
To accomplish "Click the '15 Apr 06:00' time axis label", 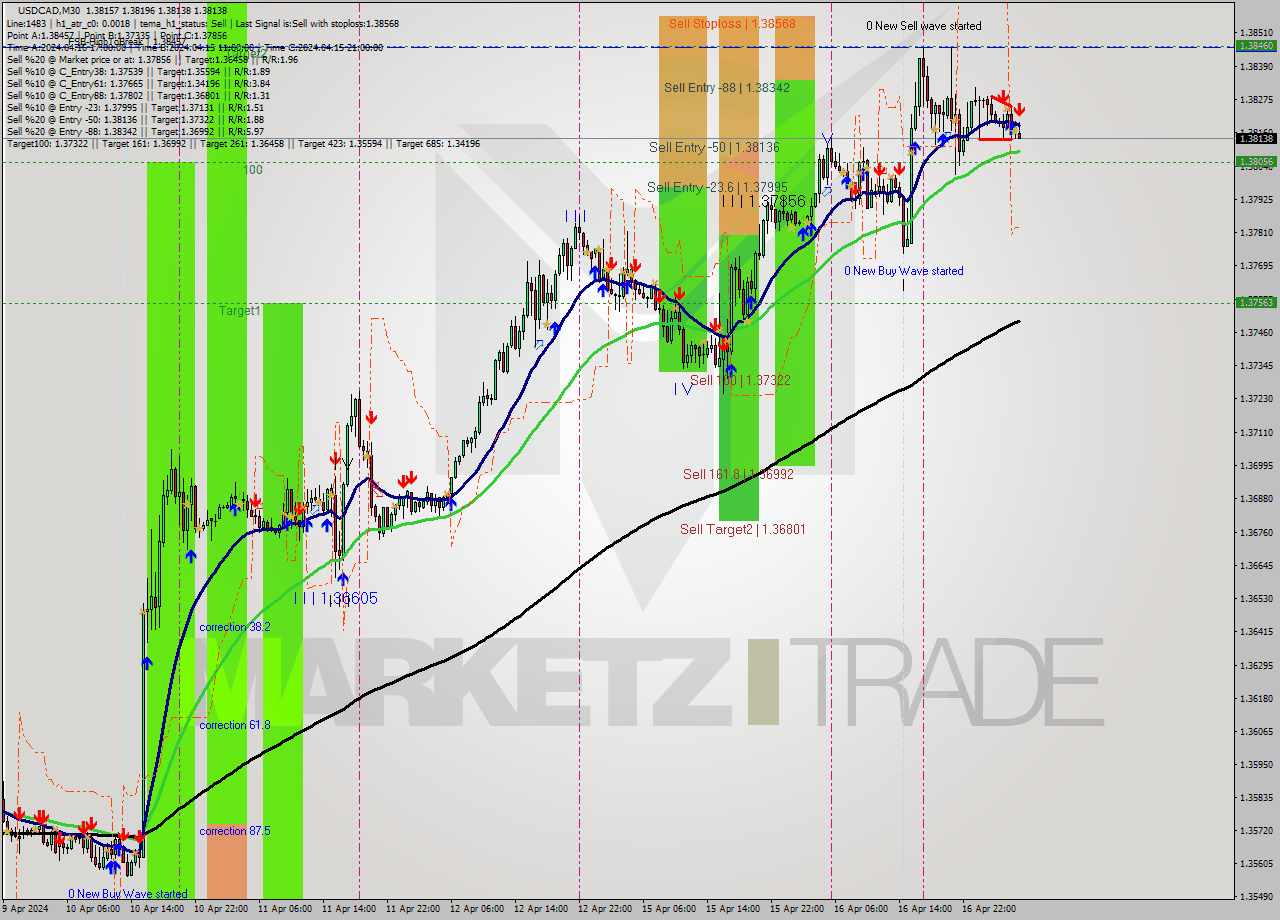I will (671, 909).
